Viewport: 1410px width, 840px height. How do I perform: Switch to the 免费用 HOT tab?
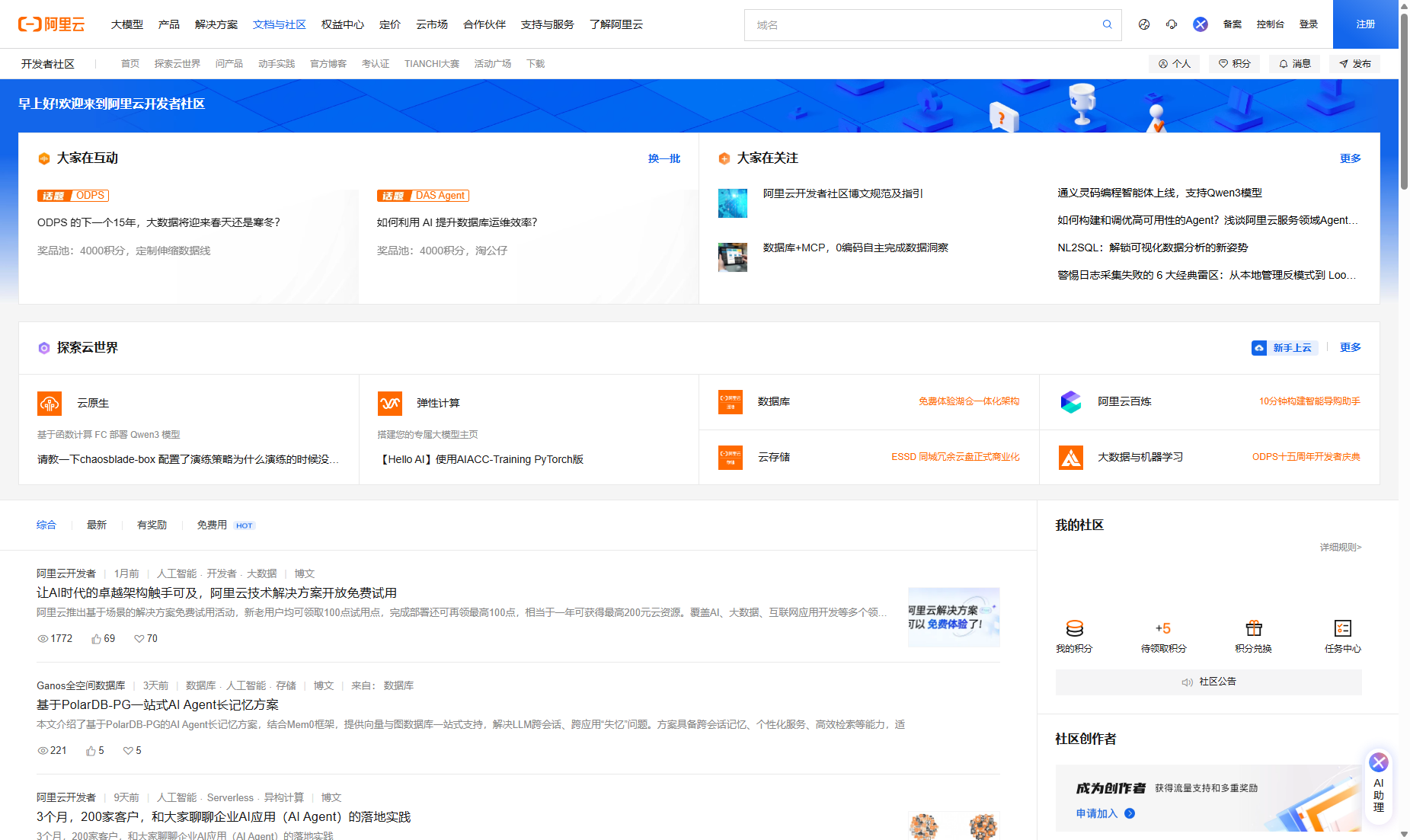(x=225, y=525)
